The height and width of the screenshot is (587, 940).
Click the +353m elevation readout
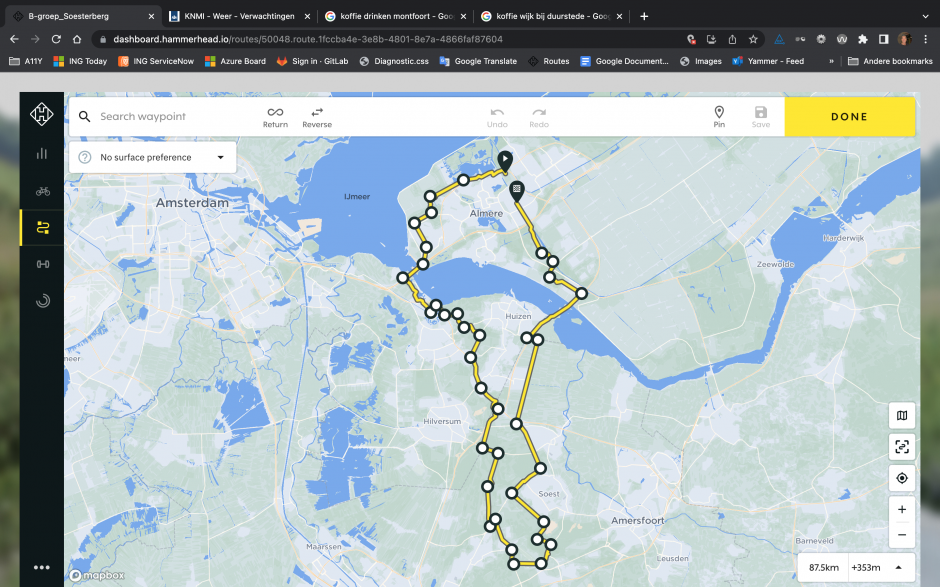[x=866, y=567]
